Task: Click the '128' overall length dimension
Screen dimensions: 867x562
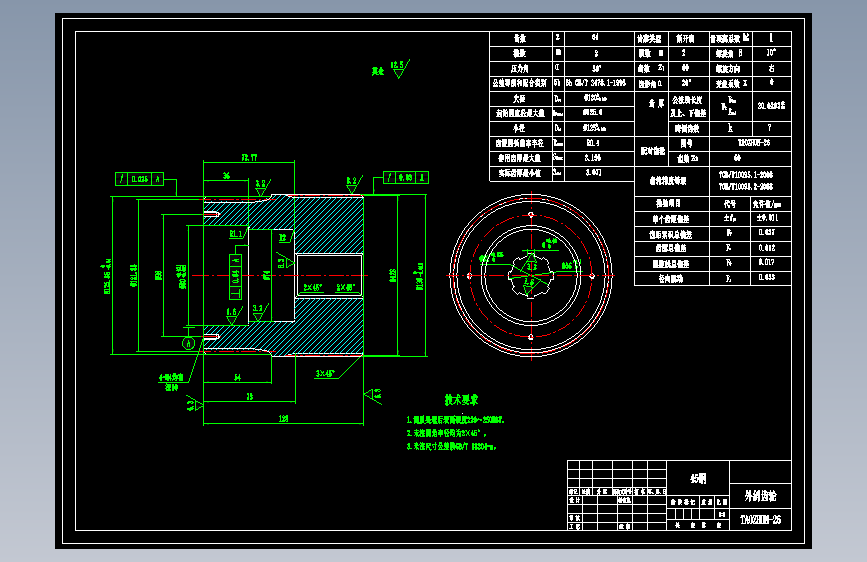Action: 283,418
